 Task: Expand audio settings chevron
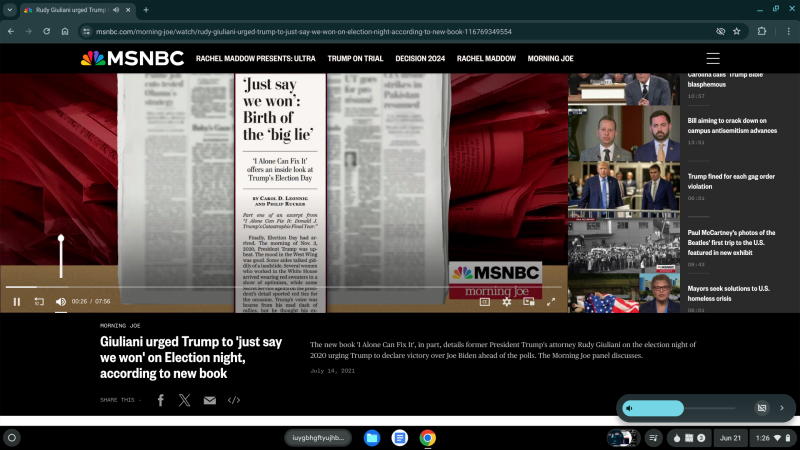[782, 408]
